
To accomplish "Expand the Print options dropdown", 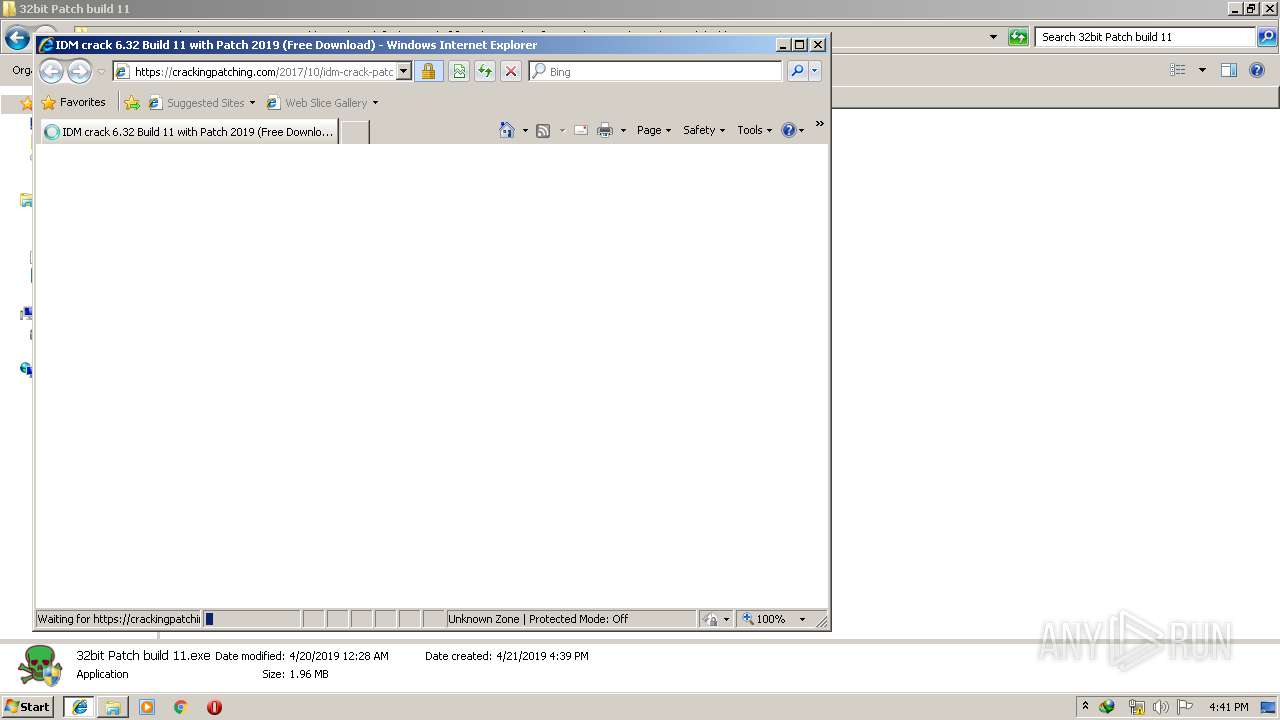I will [623, 130].
